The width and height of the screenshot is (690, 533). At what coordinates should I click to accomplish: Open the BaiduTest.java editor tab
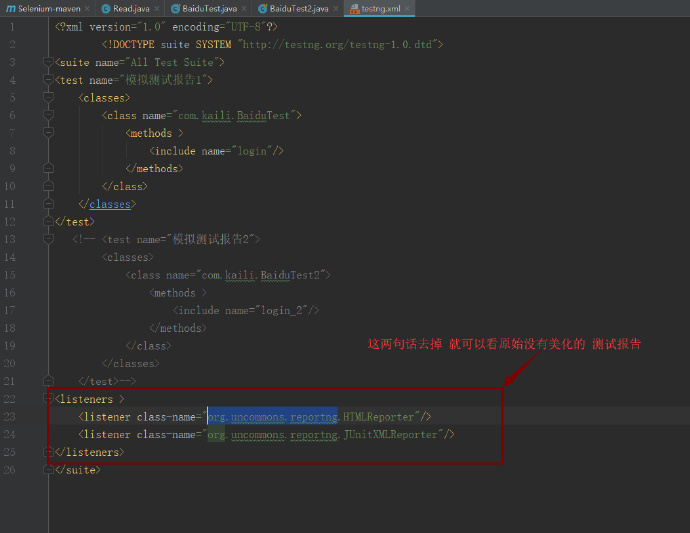(x=209, y=8)
